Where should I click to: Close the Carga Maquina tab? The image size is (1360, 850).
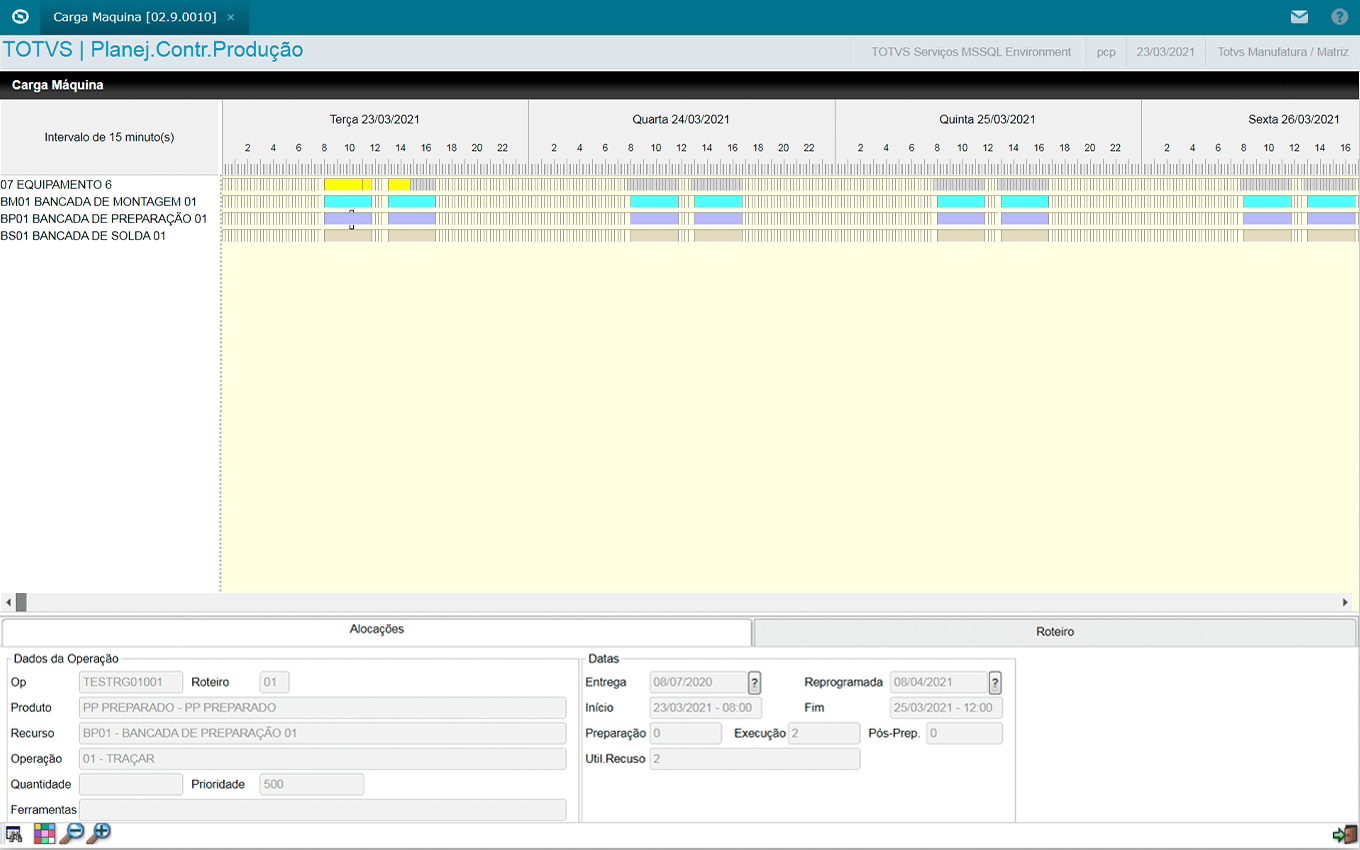(231, 18)
